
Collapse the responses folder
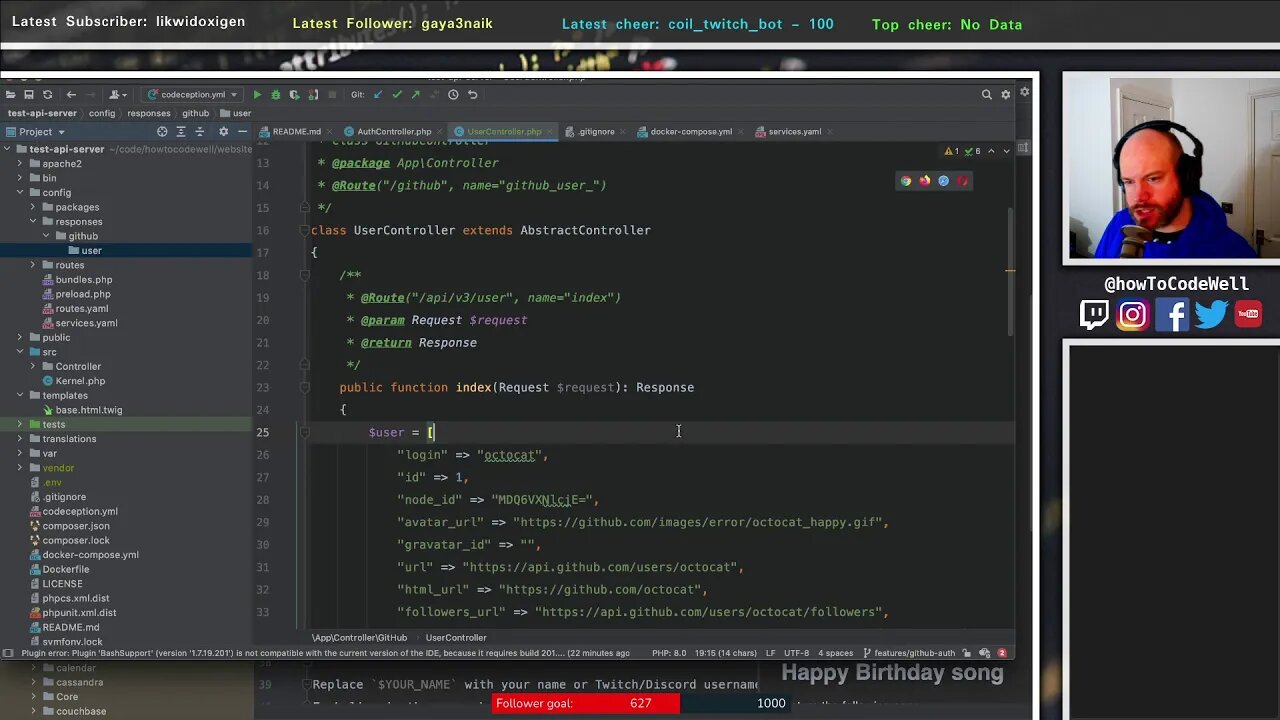pyautogui.click(x=33, y=221)
